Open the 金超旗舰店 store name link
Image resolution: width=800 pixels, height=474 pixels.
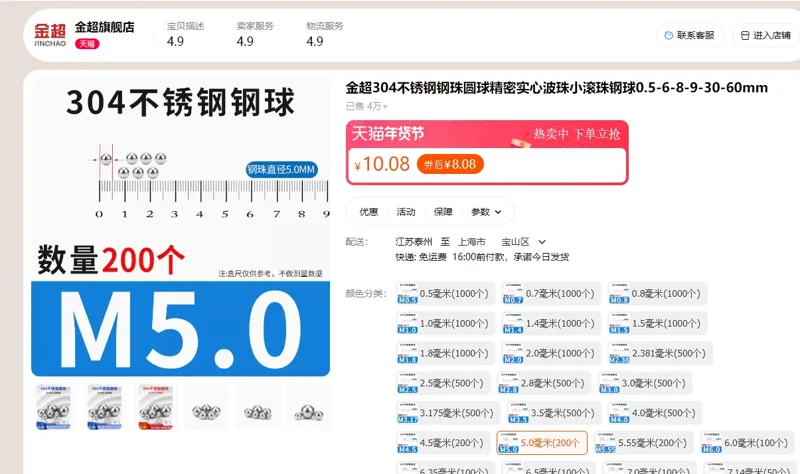click(105, 27)
